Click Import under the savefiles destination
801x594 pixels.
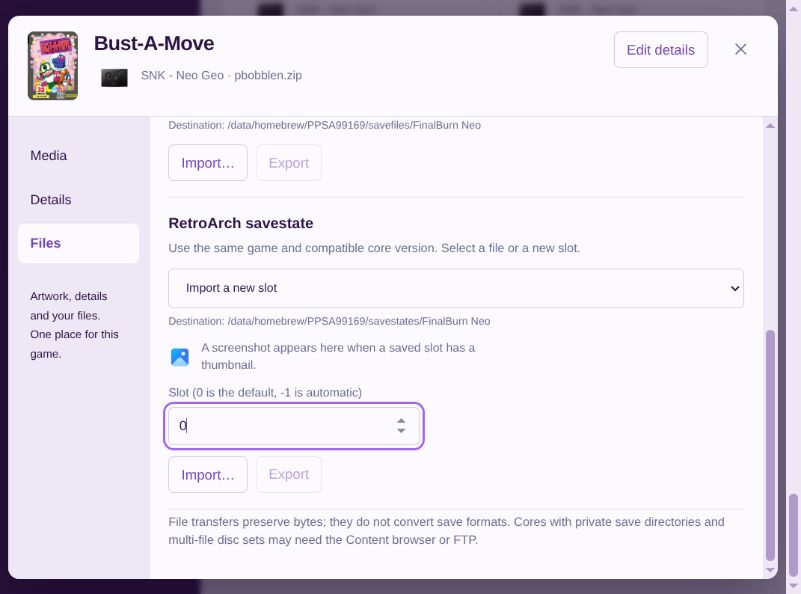pyautogui.click(x=208, y=163)
